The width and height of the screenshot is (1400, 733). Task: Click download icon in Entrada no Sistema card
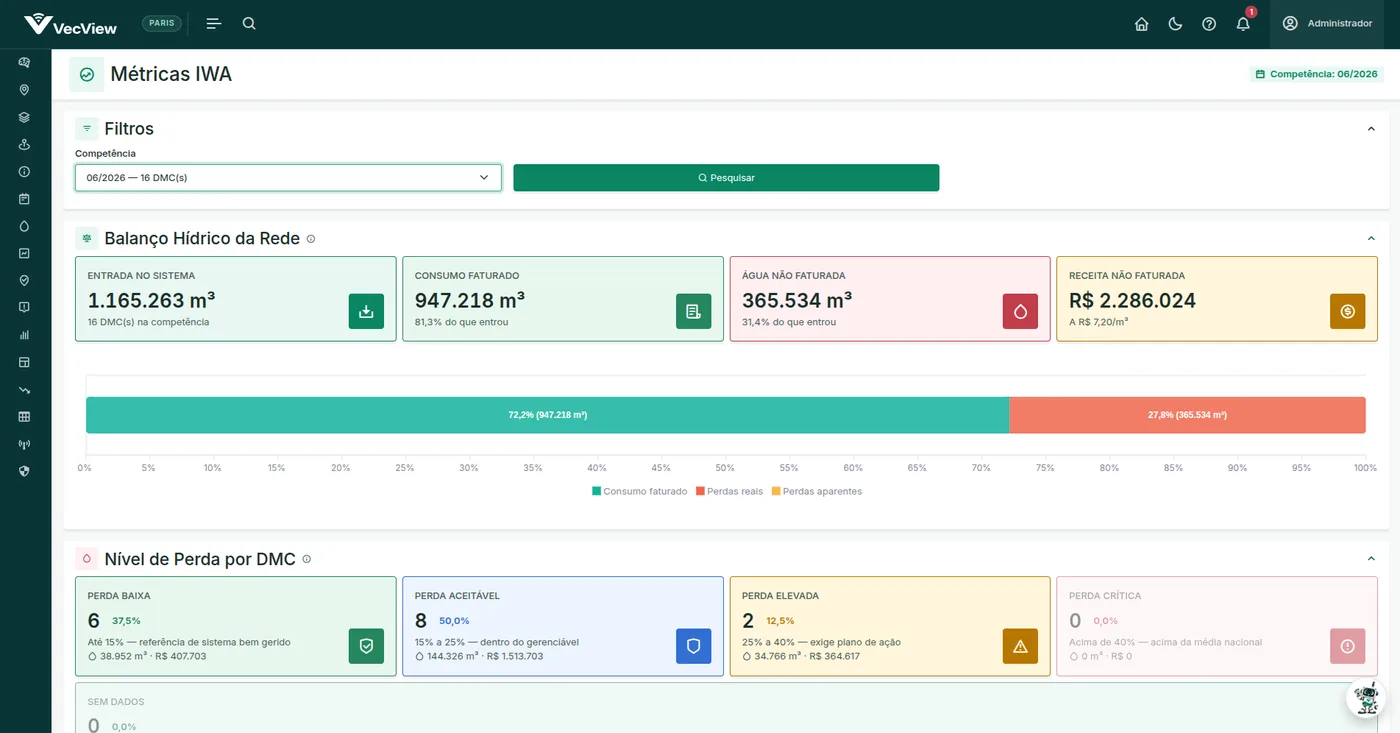[x=366, y=311]
